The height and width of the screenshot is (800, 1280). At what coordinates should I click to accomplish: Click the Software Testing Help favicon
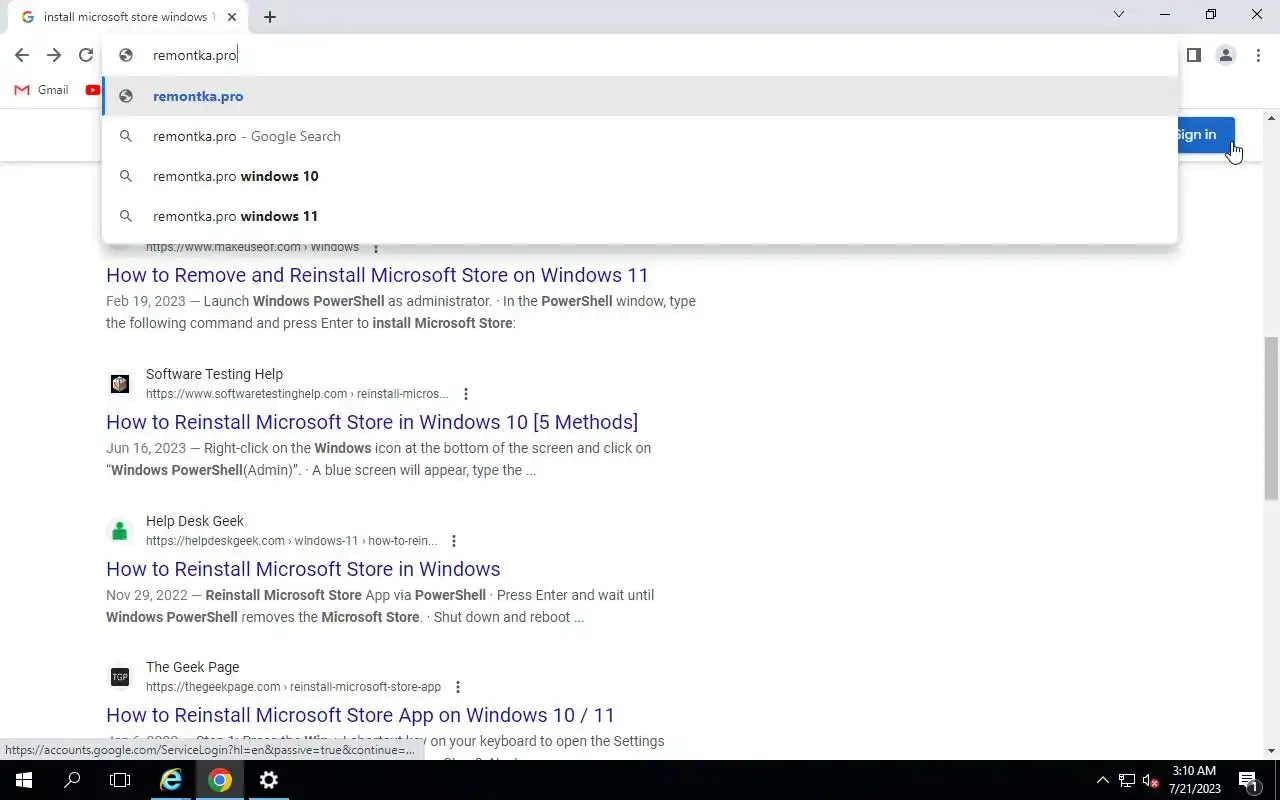(120, 384)
